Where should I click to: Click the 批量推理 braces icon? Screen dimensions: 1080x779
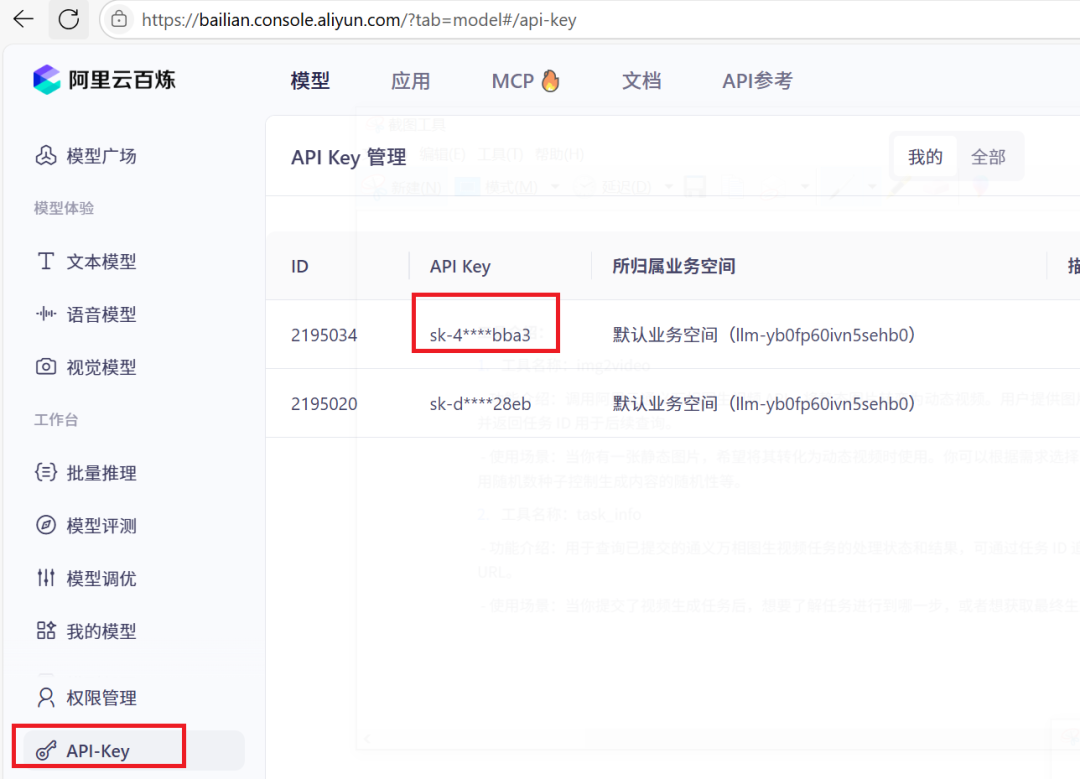[x=45, y=472]
